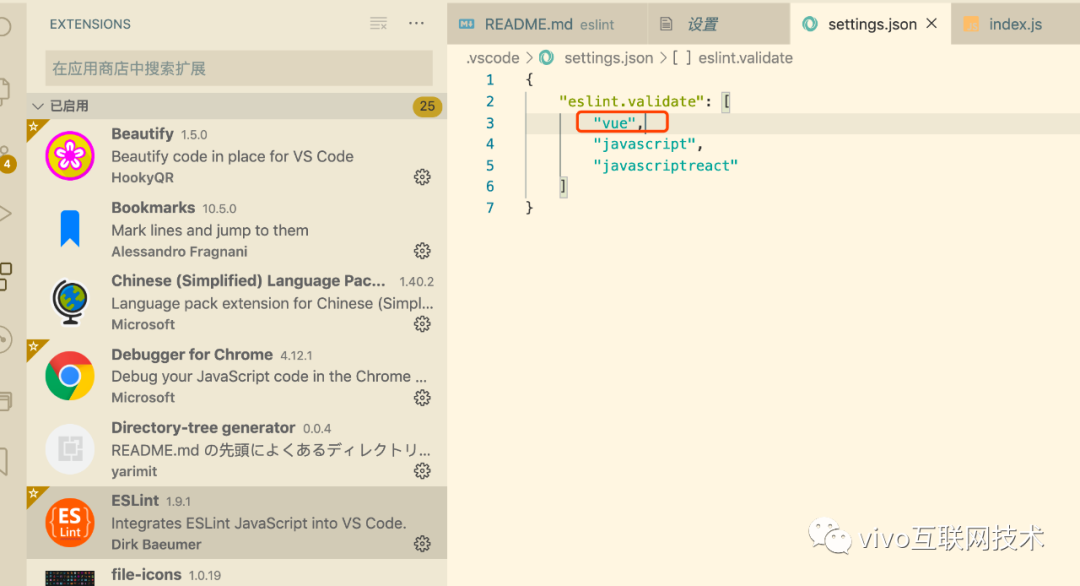Clear extensions search results icon
The width and height of the screenshot is (1080, 586).
tap(378, 24)
